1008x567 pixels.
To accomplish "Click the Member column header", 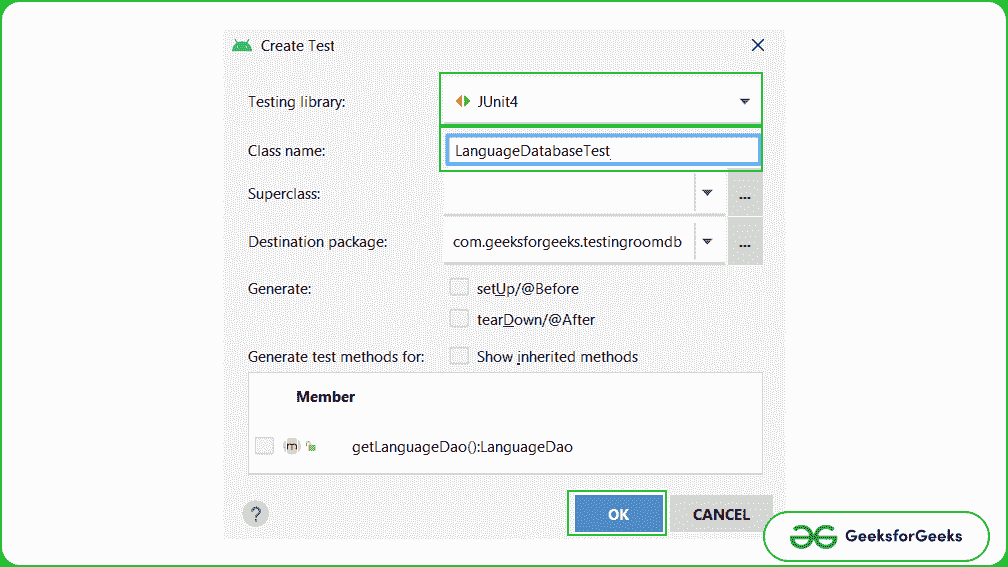I will [325, 397].
